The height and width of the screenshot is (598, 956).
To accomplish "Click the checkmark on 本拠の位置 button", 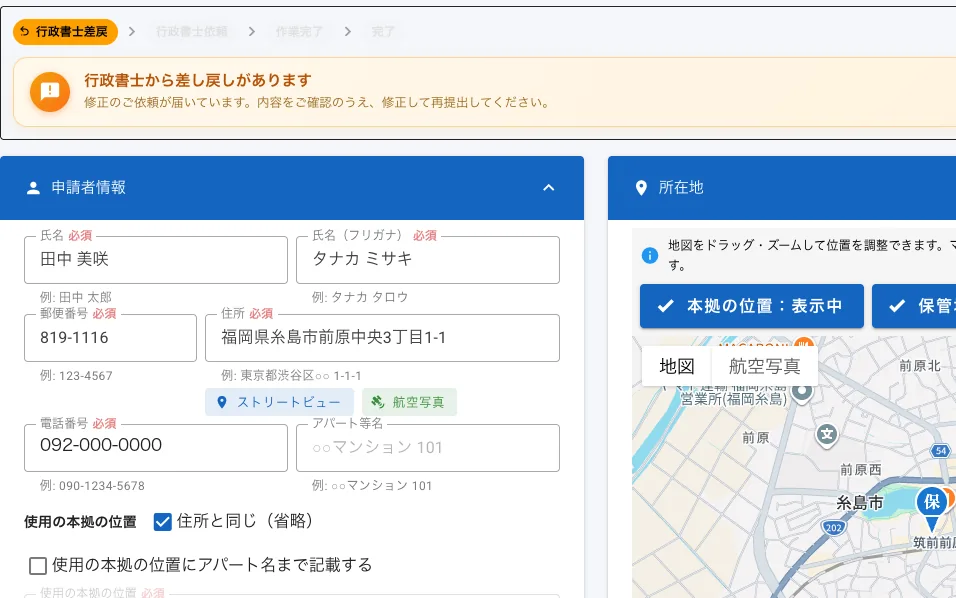I will [666, 306].
